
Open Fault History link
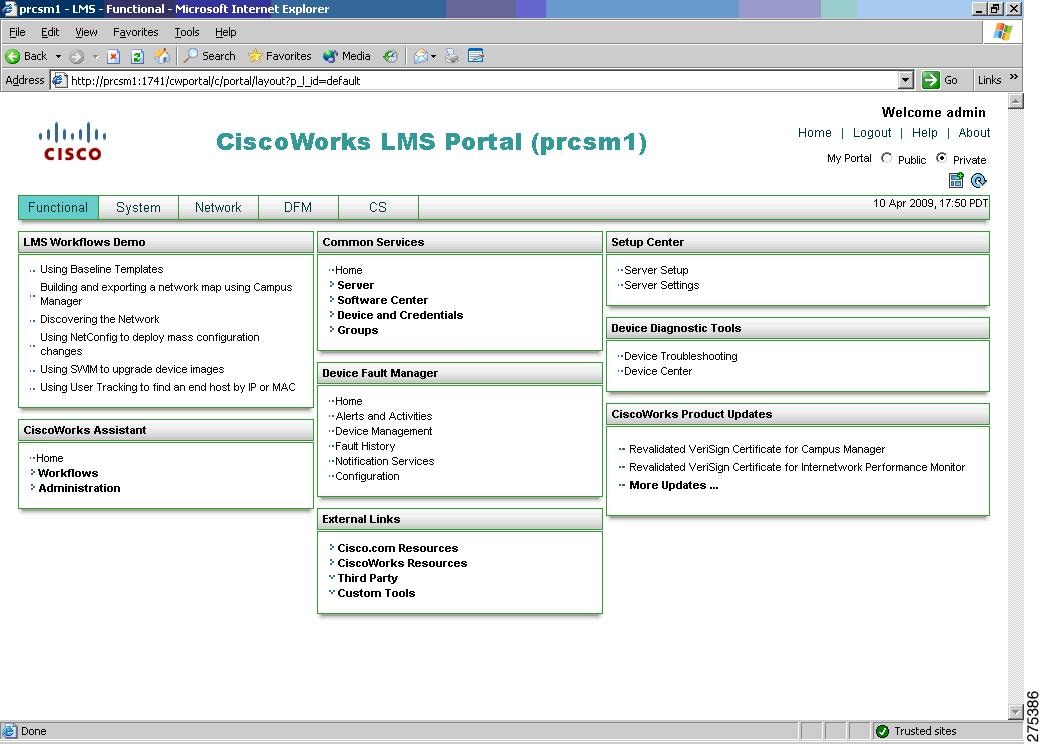365,446
